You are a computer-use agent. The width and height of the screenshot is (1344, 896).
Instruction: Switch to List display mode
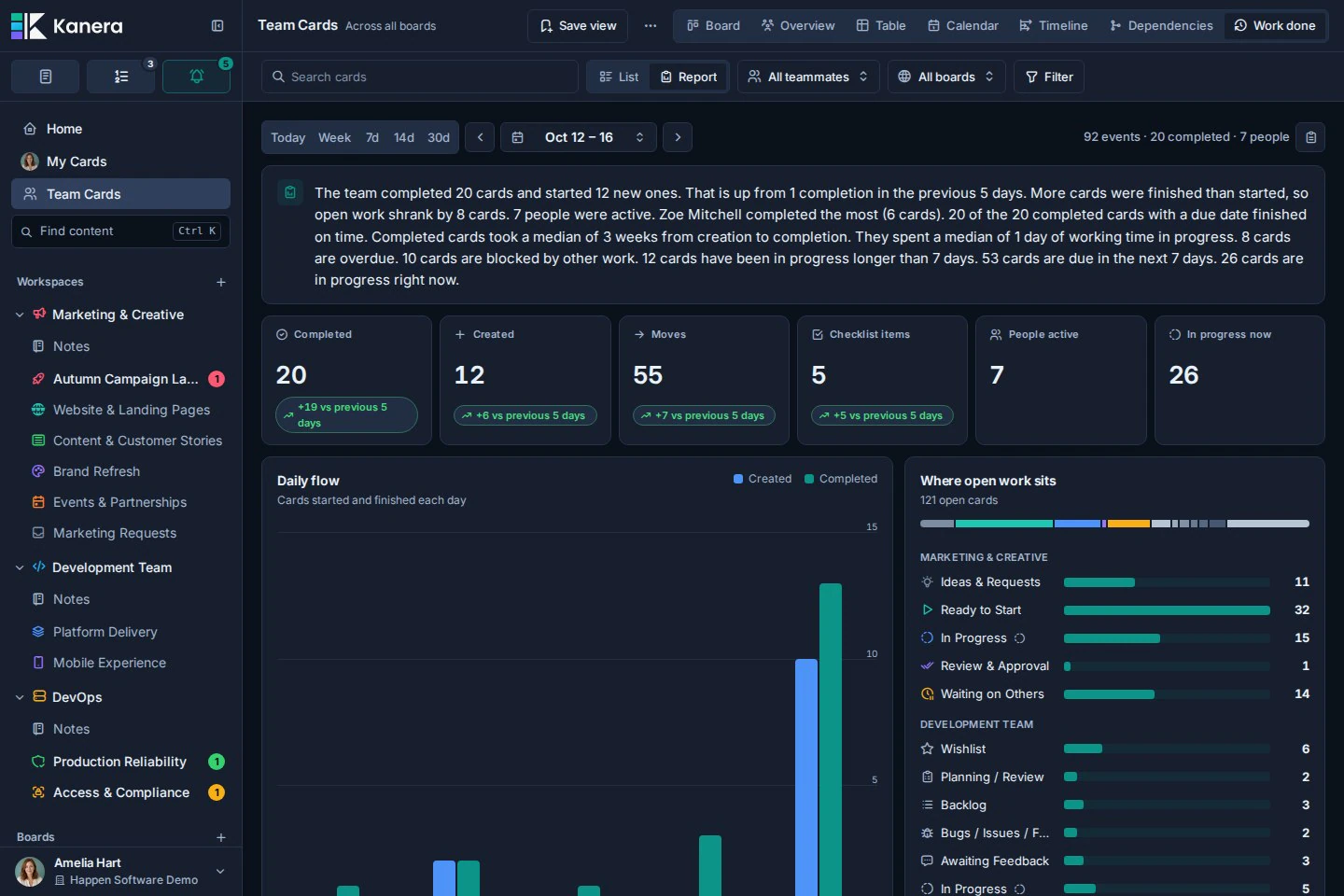pos(620,77)
